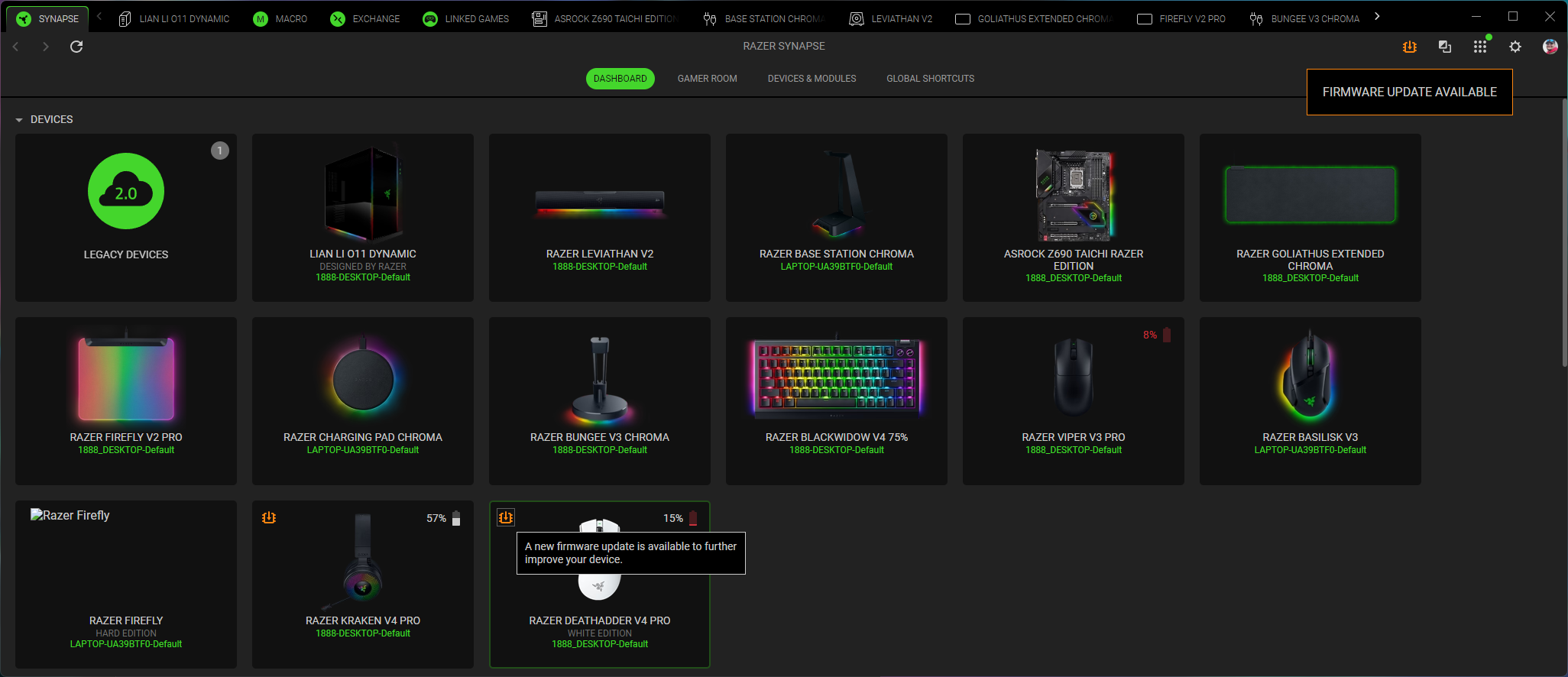Select the Razer Viper V3 Pro card
The height and width of the screenshot is (677, 1568).
tap(1074, 401)
